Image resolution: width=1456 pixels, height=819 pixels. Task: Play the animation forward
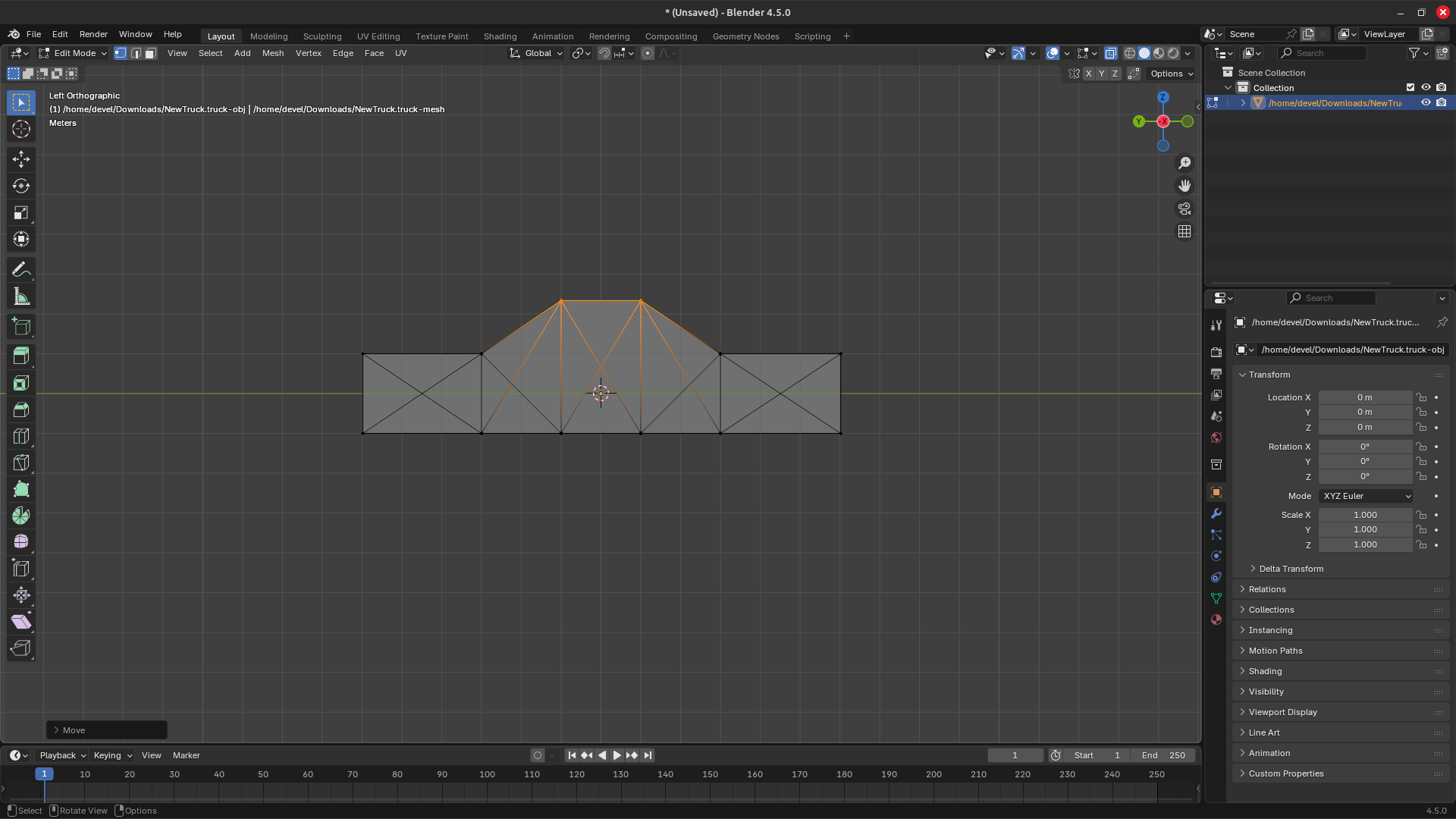(x=617, y=755)
